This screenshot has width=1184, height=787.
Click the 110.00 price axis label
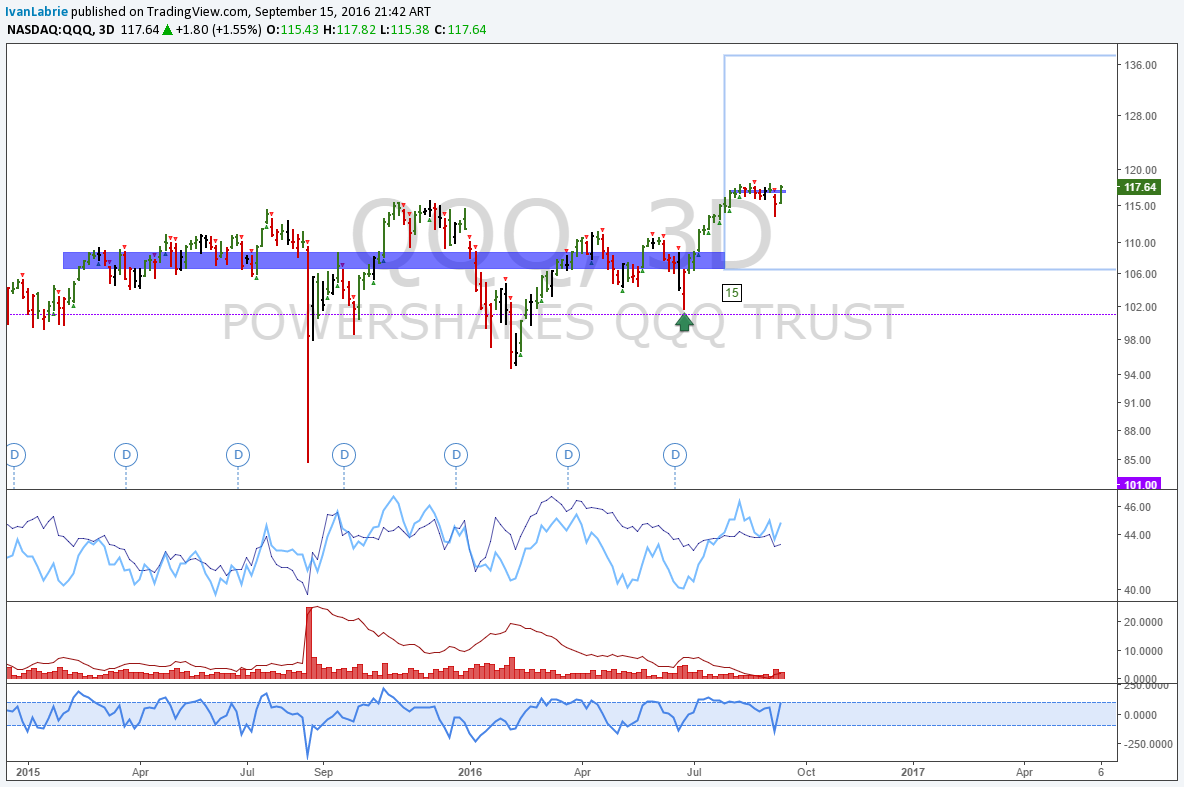(1140, 242)
